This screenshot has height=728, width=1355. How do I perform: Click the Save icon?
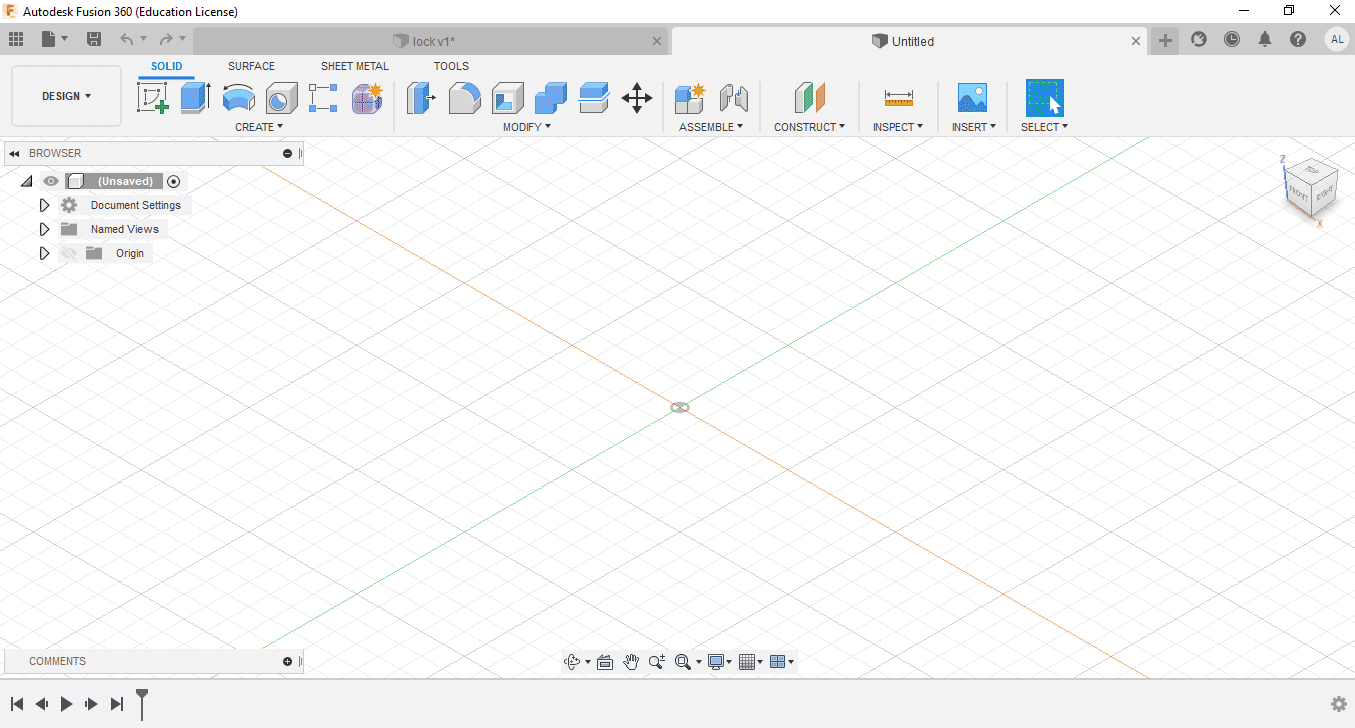point(94,40)
